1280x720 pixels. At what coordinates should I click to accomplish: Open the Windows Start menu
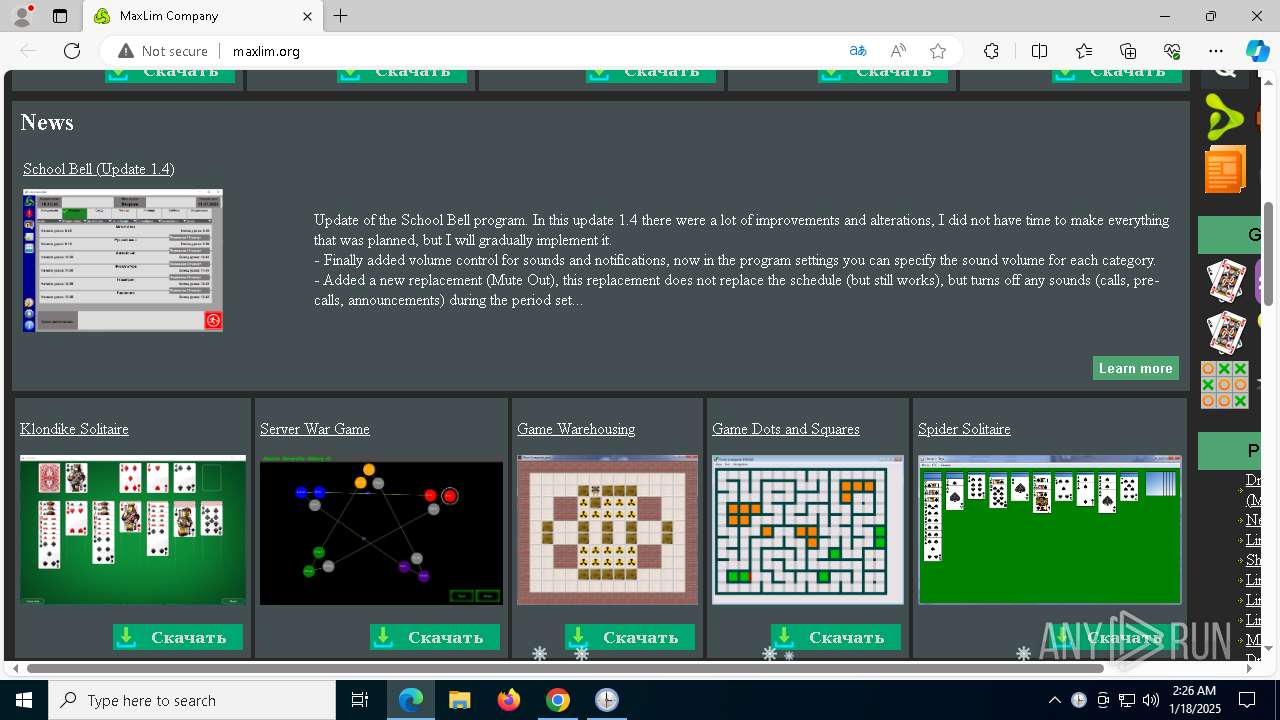pyautogui.click(x=24, y=700)
